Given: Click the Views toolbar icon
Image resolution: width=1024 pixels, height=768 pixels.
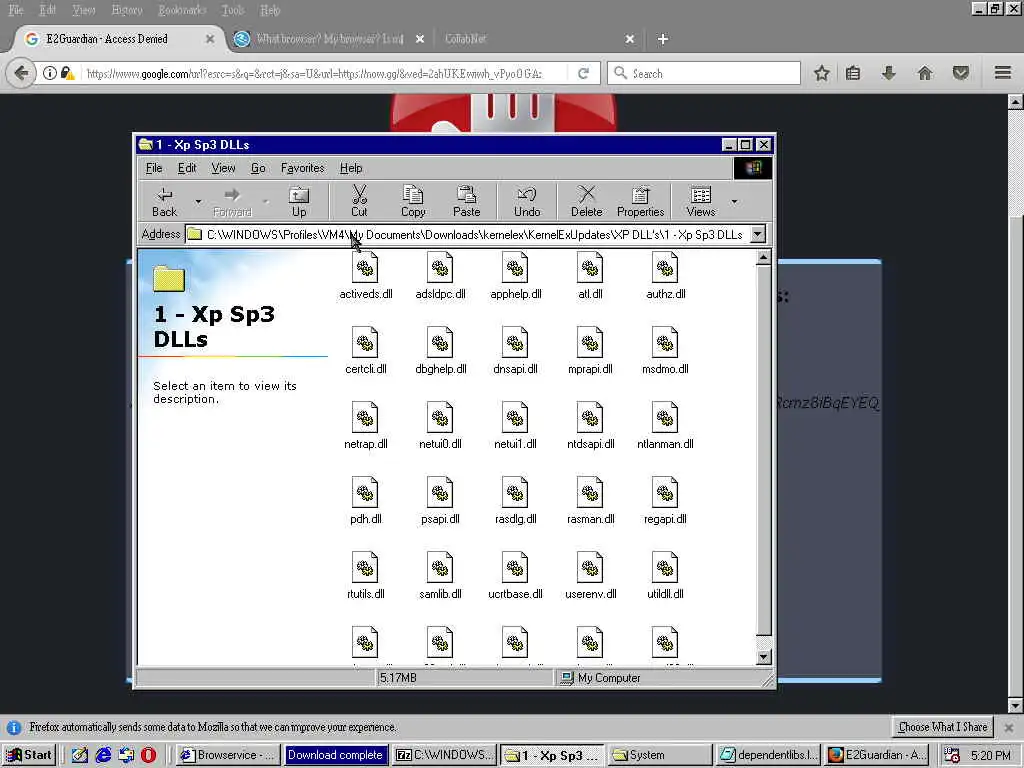Looking at the screenshot, I should (x=701, y=202).
